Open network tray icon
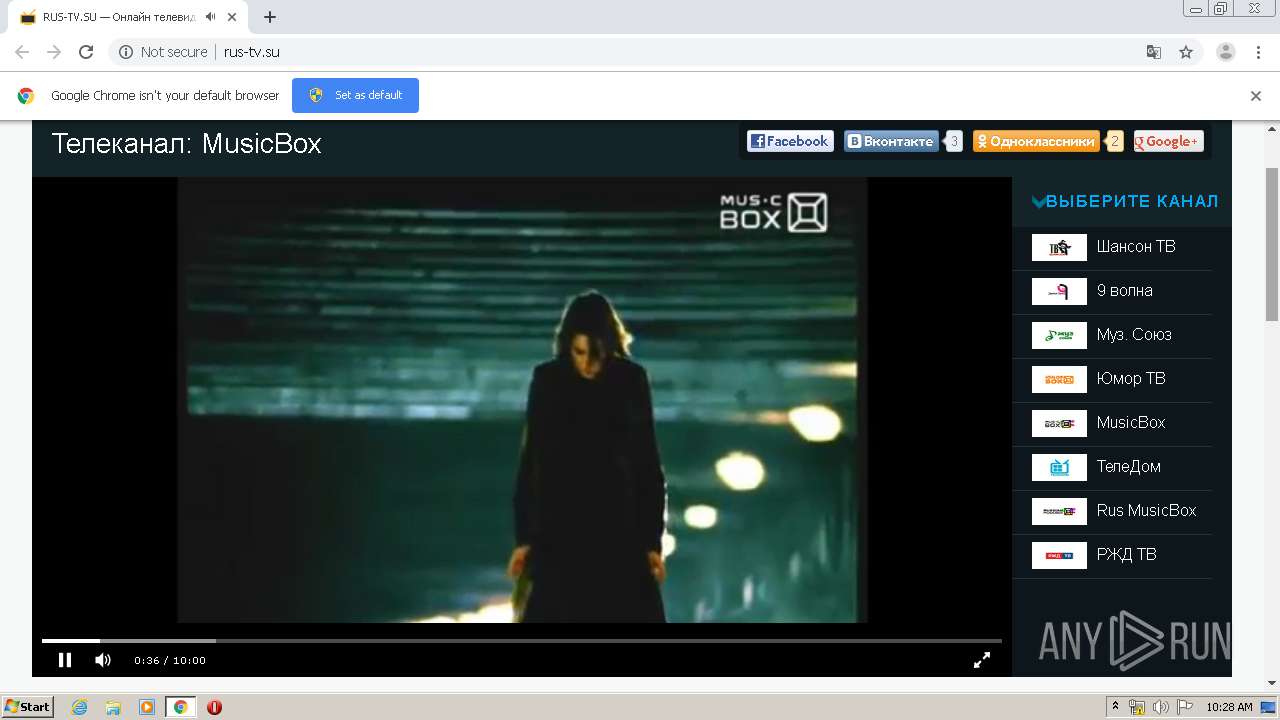 pyautogui.click(x=1137, y=707)
